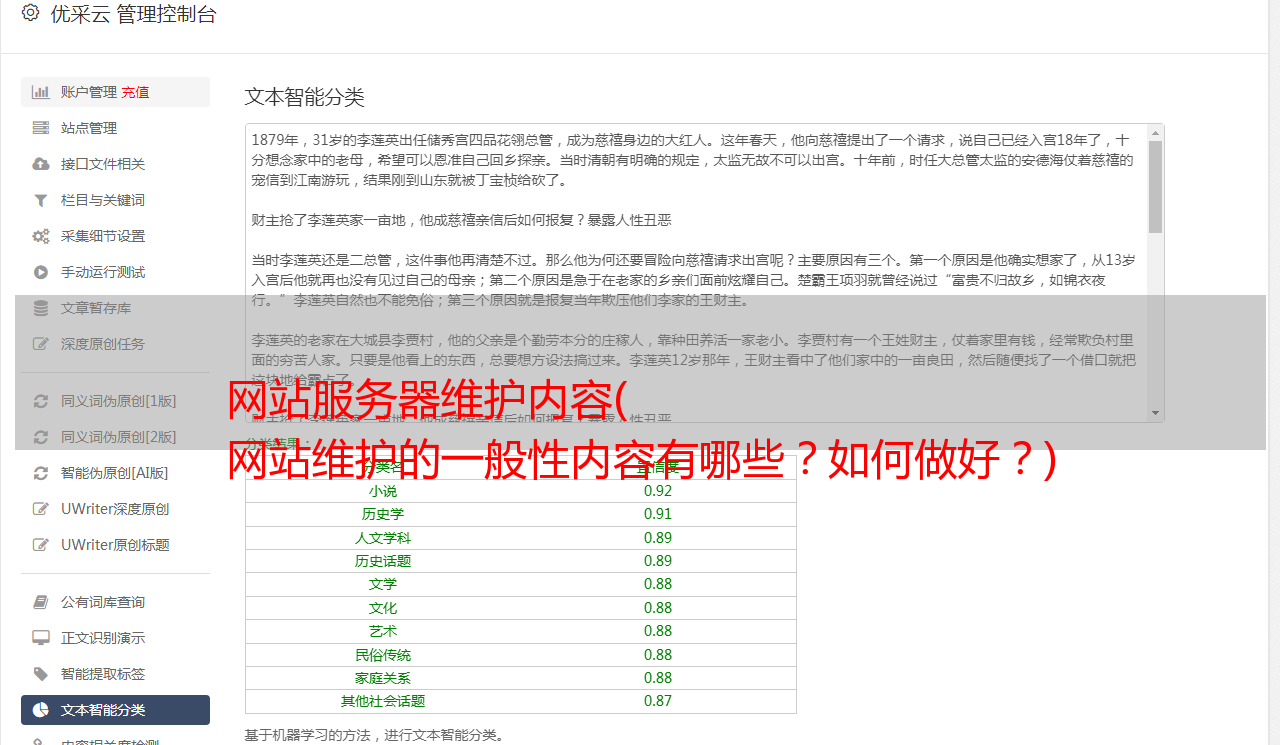Click the monitor icon for 正文识别演示
Screen dimensions: 1280x745
41,638
